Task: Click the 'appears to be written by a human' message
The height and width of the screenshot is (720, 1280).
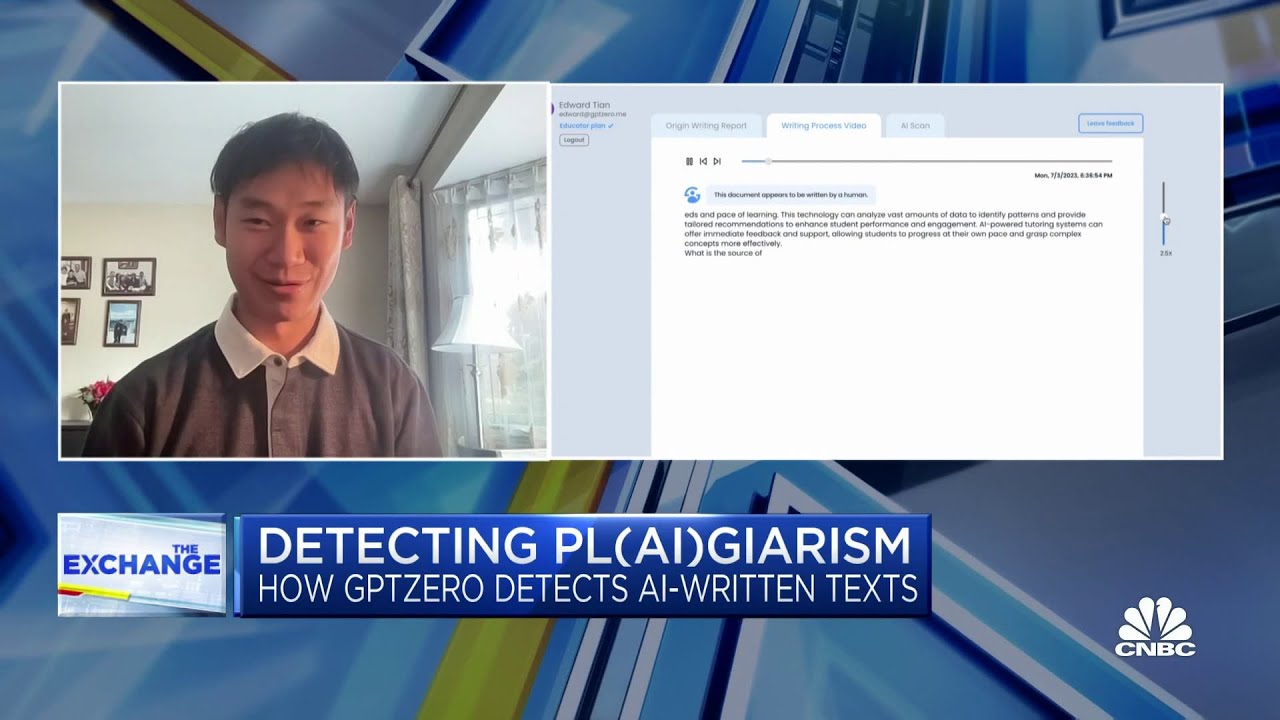Action: (x=791, y=195)
